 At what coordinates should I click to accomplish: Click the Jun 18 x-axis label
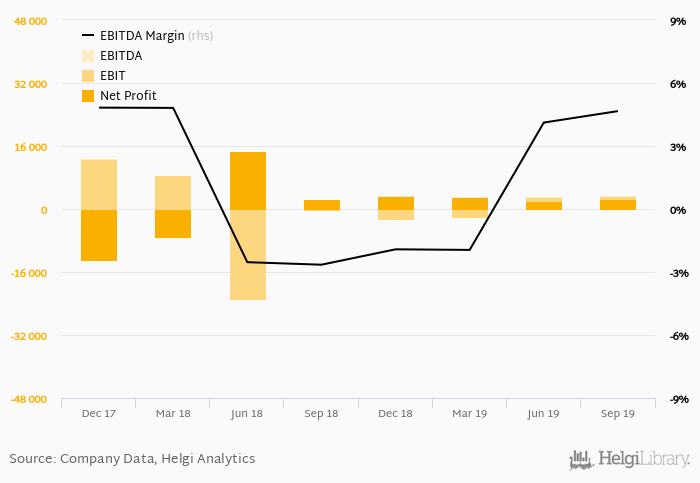[247, 414]
